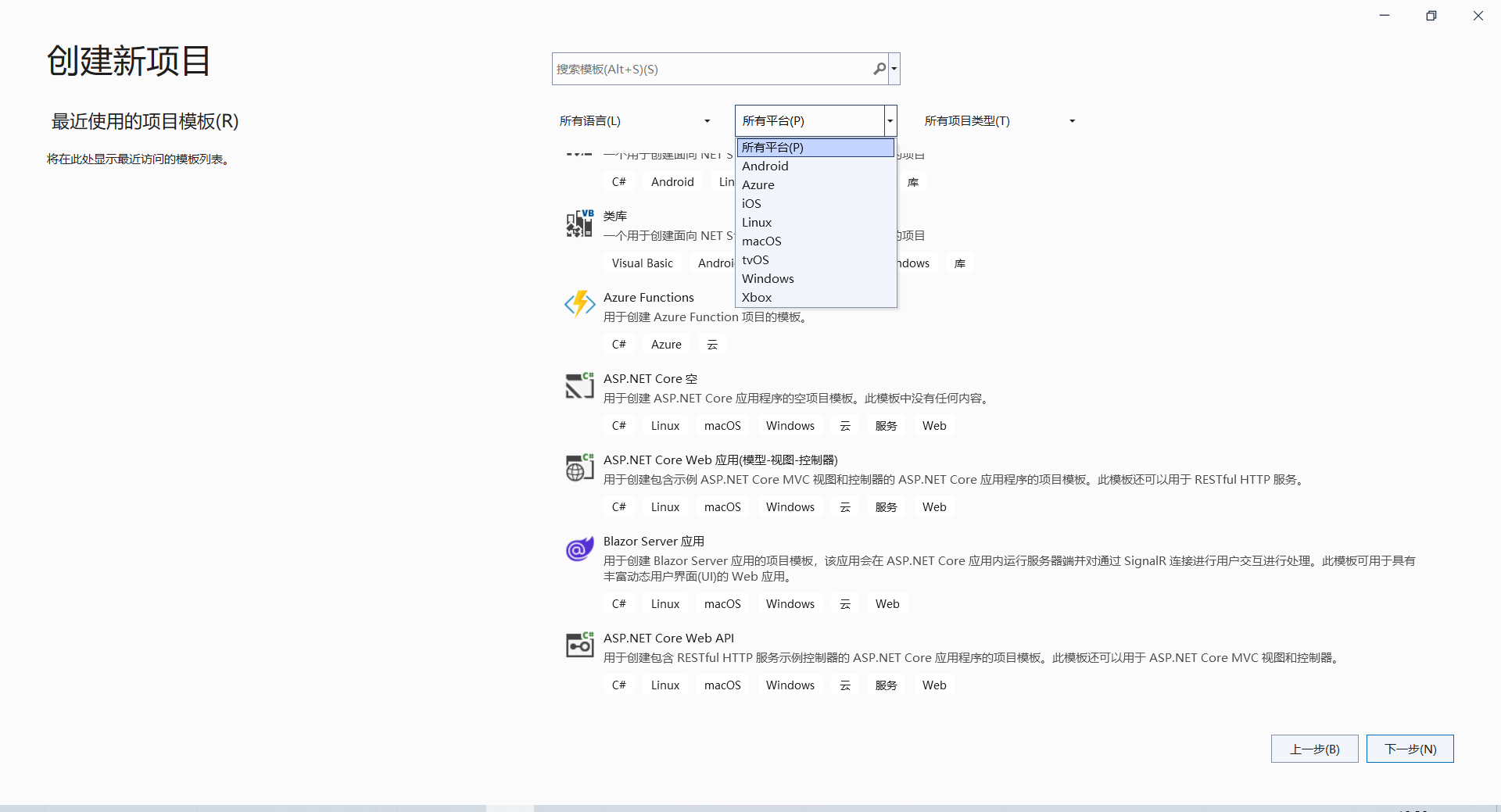Select ASP.NET Core Web 应用(模型-视图-控制器) title
The height and width of the screenshot is (812, 1501).
[x=721, y=460]
